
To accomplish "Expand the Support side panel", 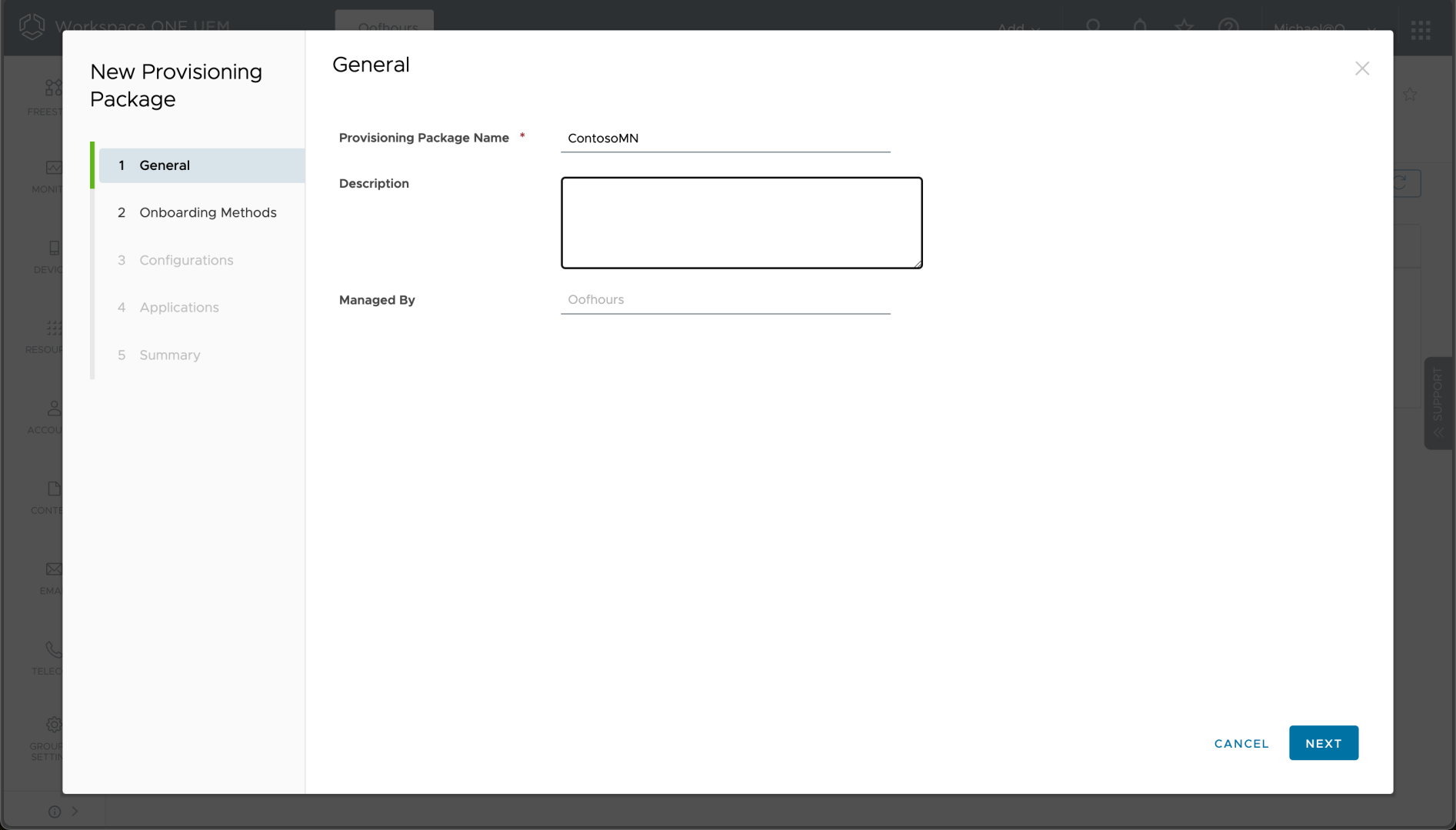I will [x=1438, y=402].
